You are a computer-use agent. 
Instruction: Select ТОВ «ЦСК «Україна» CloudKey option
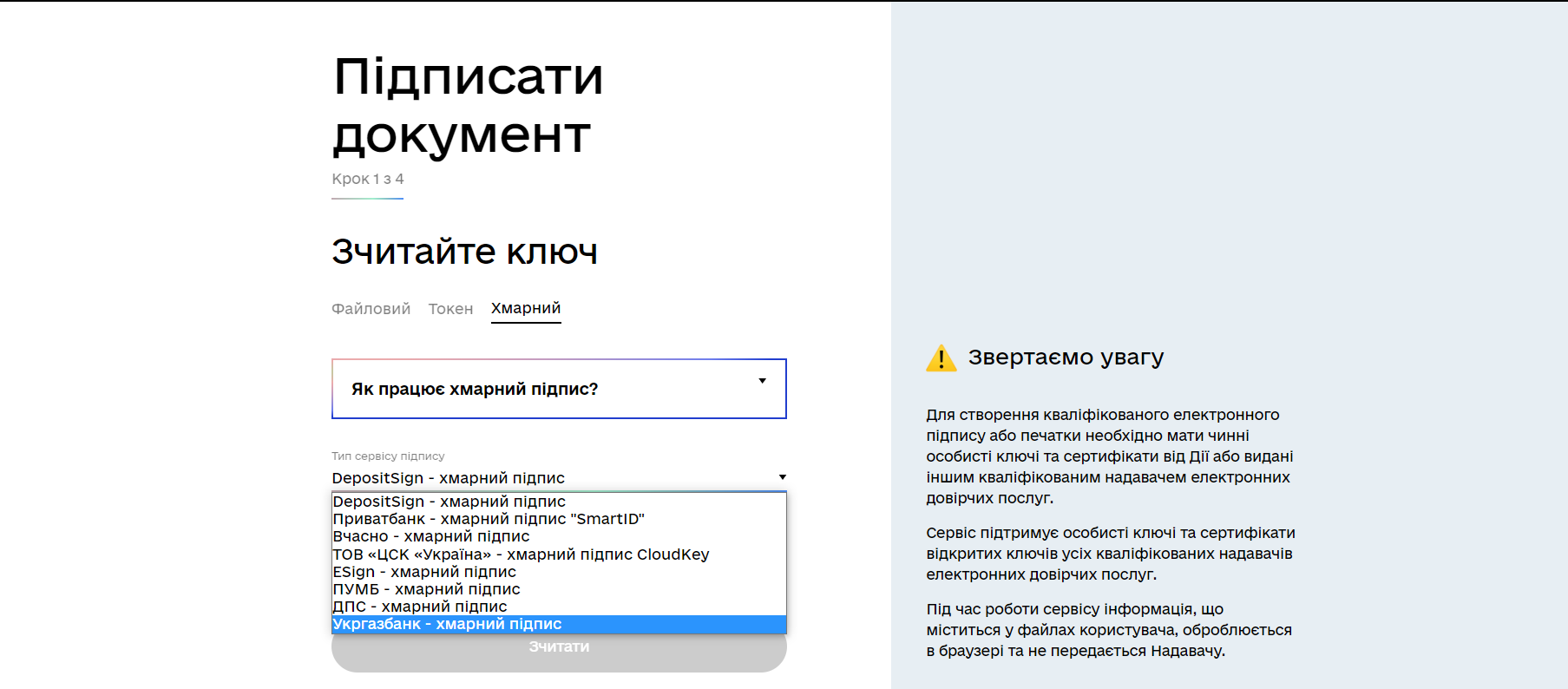(559, 554)
